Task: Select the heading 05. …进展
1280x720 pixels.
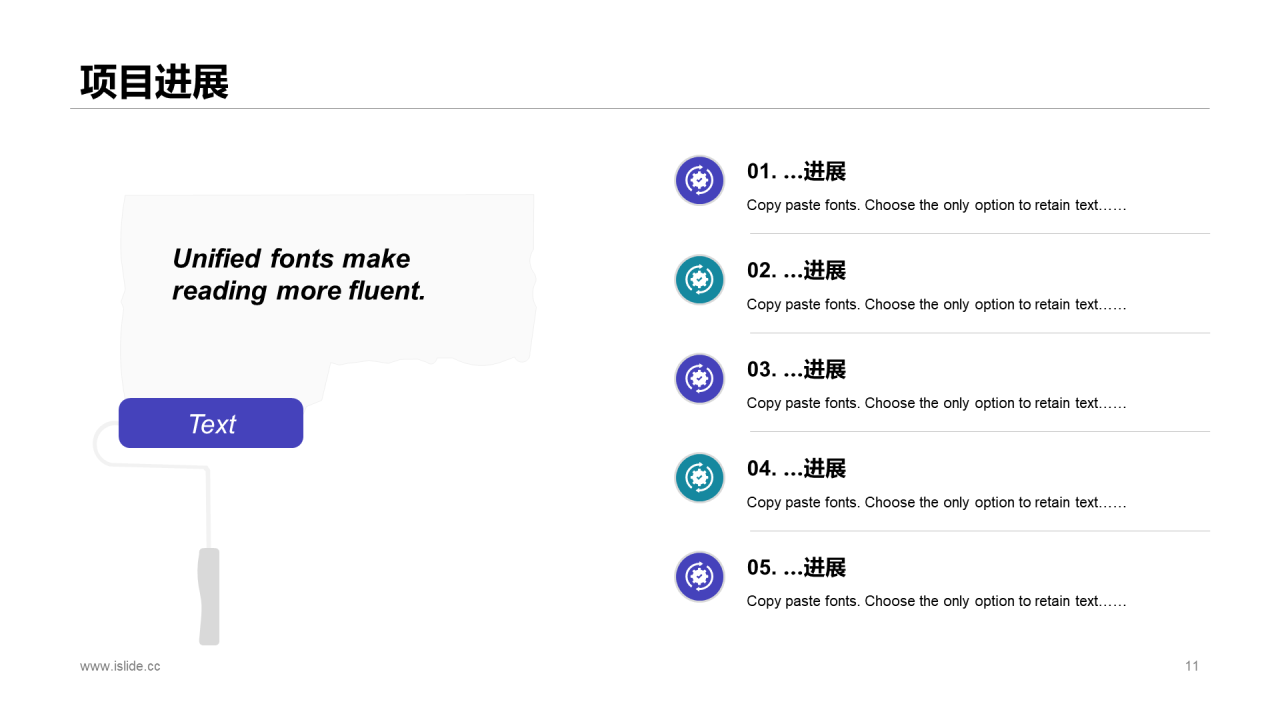Action: (x=796, y=567)
